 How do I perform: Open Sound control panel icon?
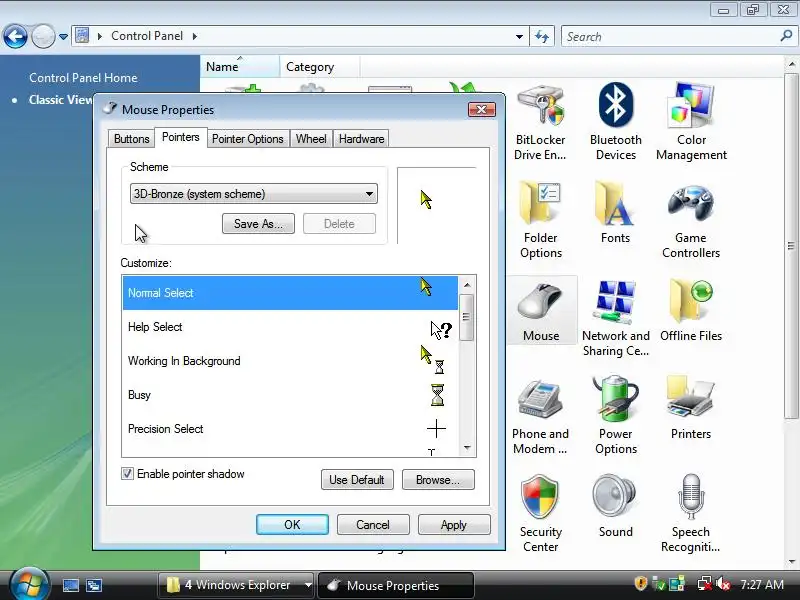click(615, 506)
